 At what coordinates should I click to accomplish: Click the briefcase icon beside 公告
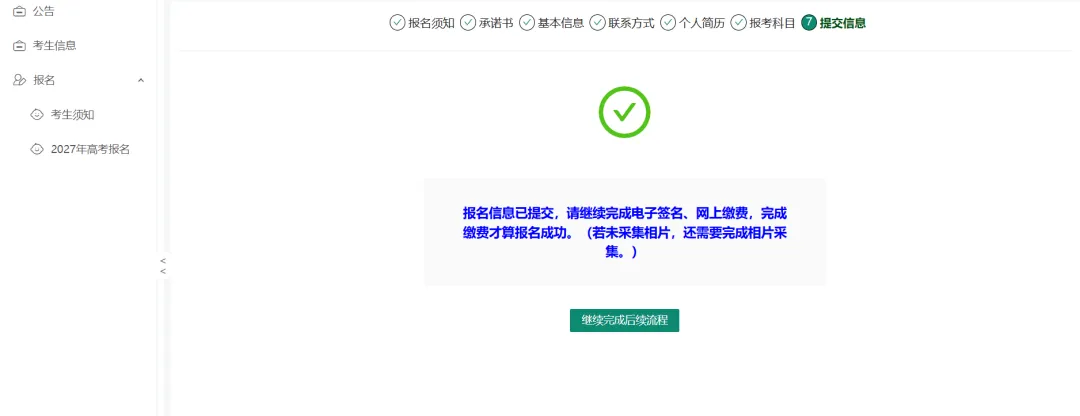pos(19,11)
